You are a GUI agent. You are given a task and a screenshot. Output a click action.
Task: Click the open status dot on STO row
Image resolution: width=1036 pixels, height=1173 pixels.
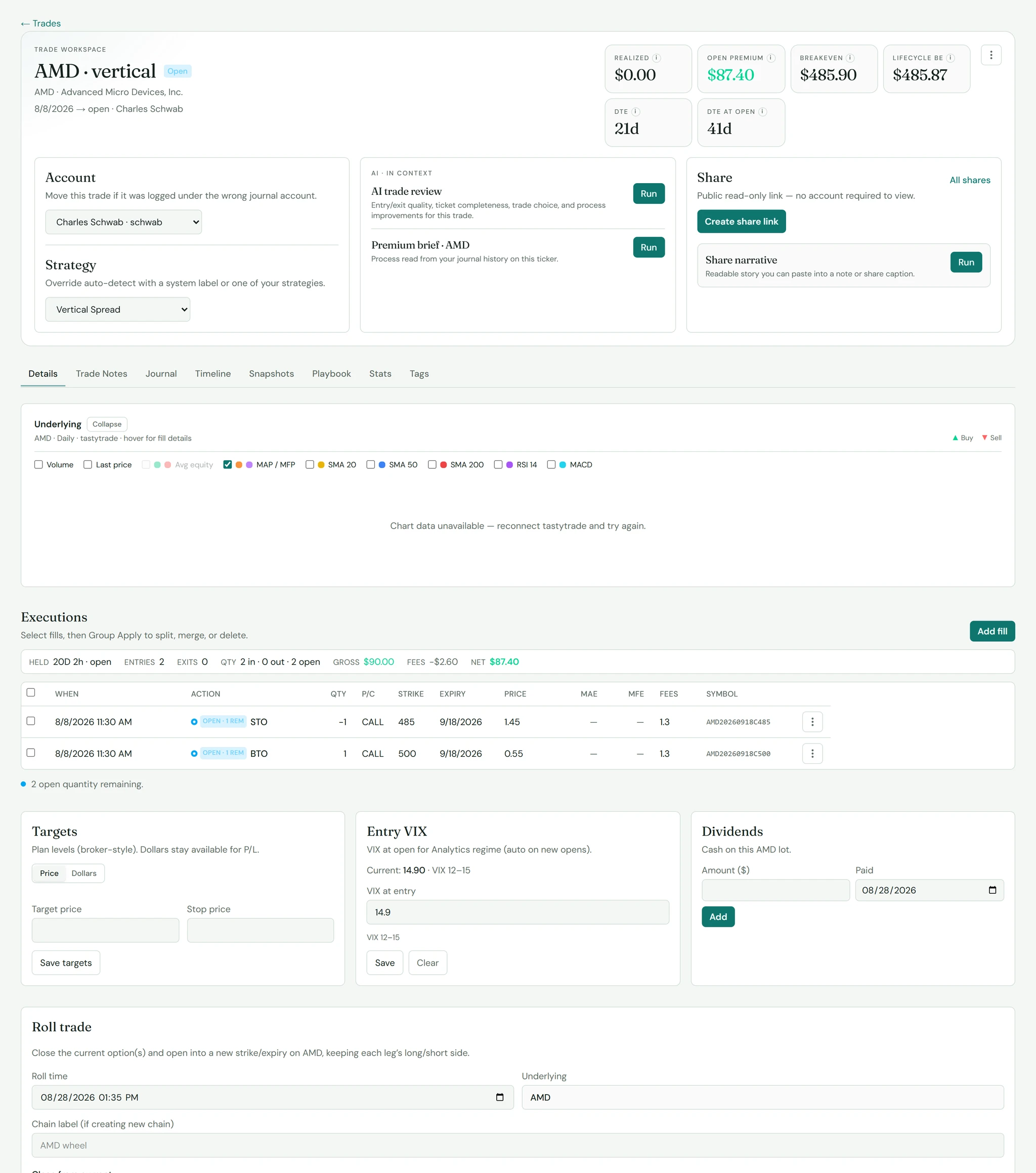[194, 722]
